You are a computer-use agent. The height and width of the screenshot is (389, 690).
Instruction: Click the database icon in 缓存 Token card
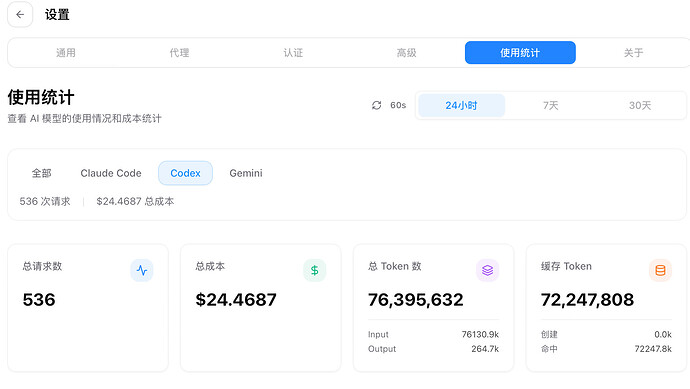pos(661,270)
